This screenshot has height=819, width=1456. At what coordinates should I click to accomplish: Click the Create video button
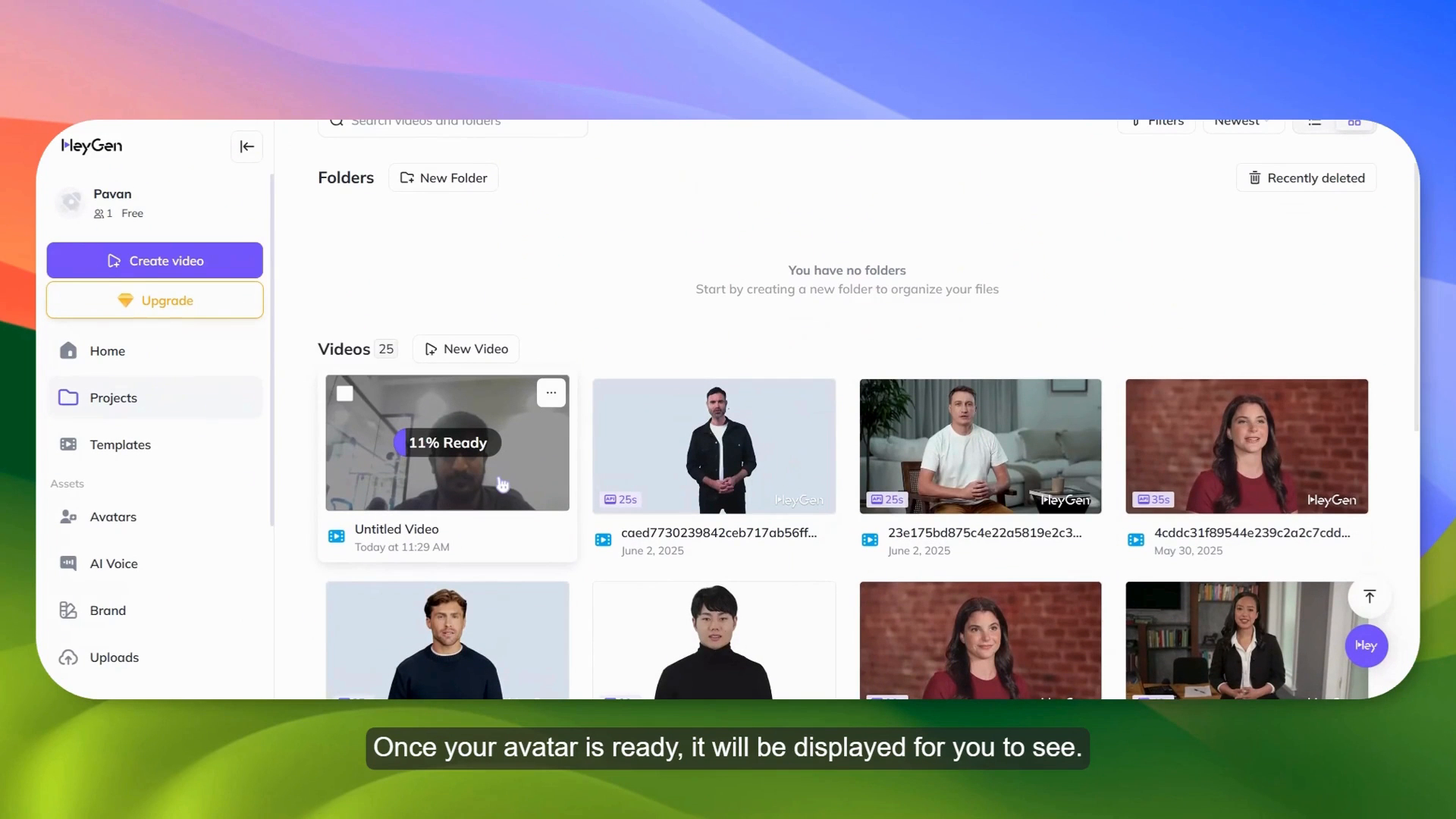(155, 260)
